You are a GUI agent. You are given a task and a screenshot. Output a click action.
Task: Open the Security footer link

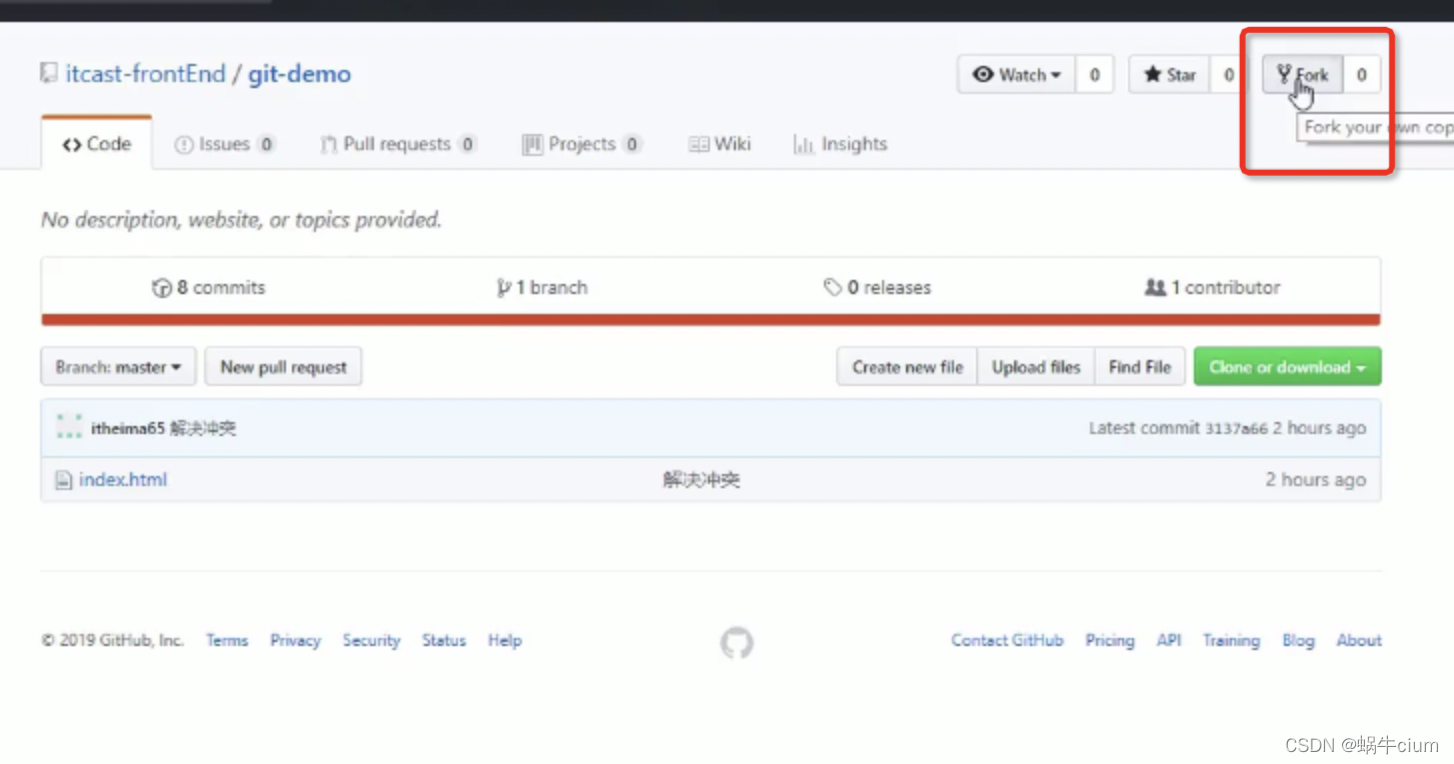point(371,641)
